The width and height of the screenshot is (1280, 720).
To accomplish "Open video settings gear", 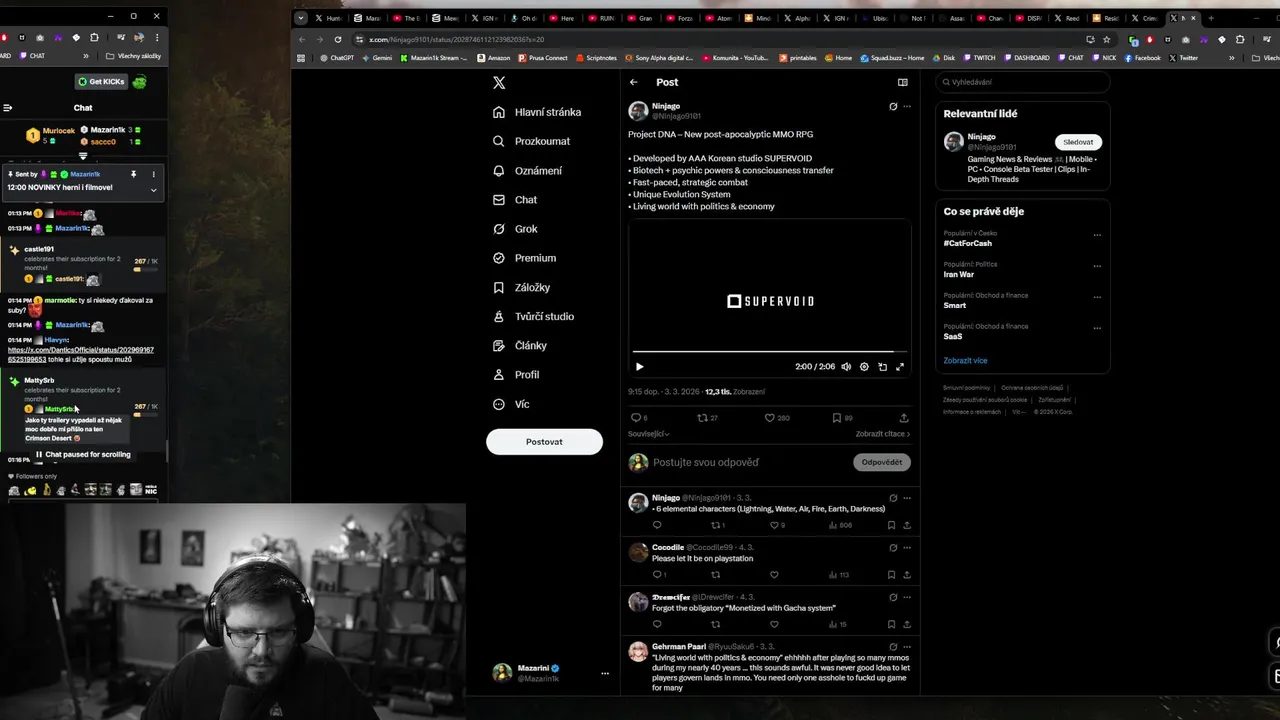I will [864, 367].
